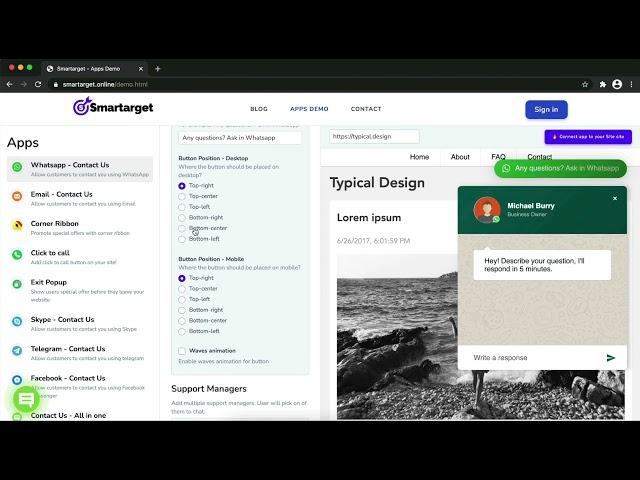Click the Email - Contact Us envelope icon
Screen dimensions: 640x480
point(17,196)
